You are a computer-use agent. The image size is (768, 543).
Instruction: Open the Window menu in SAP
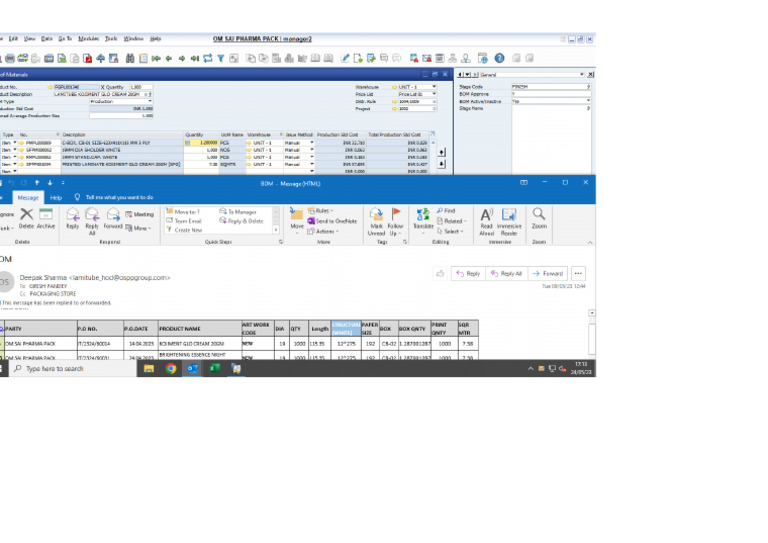[x=133, y=39]
